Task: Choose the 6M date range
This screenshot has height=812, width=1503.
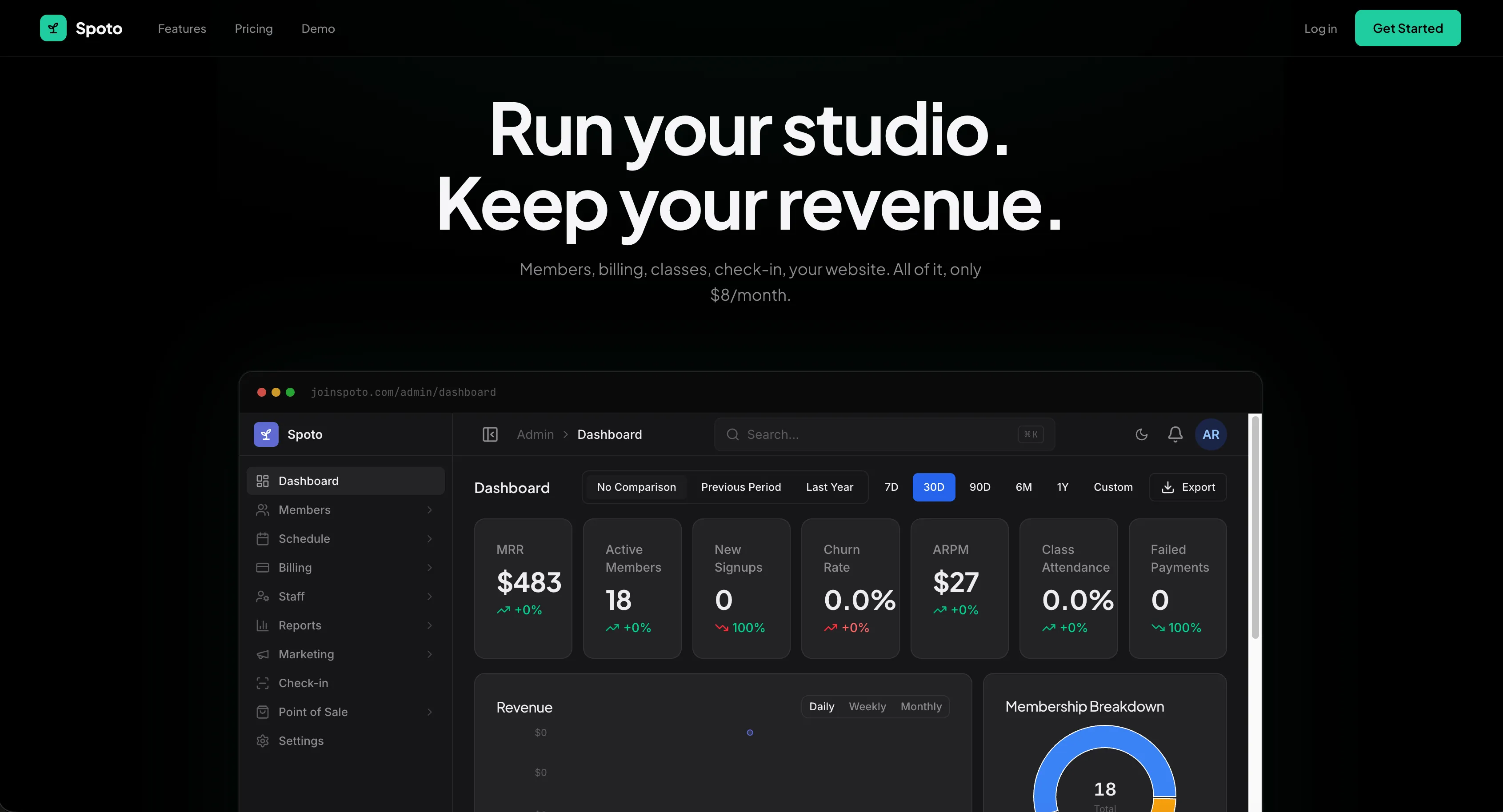Action: (1024, 487)
